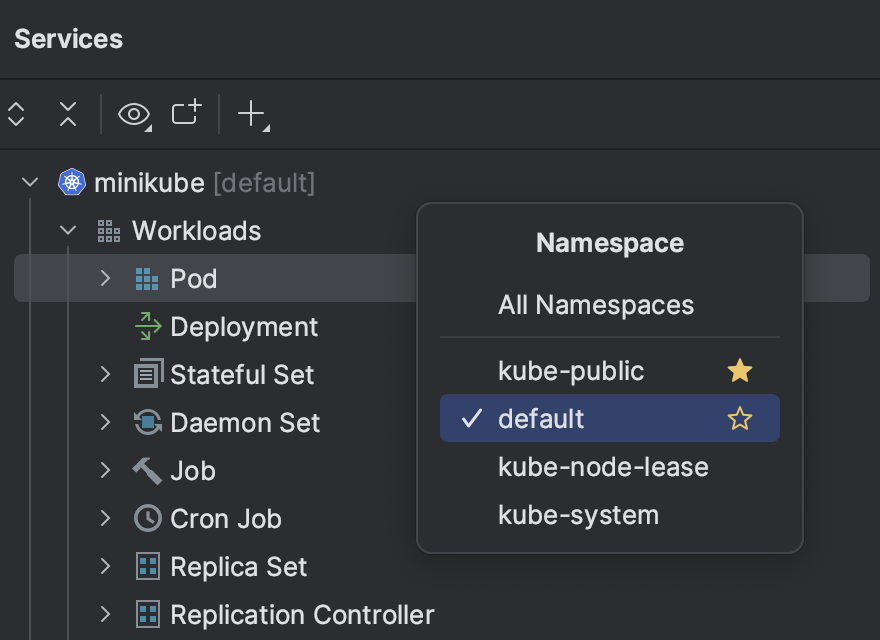Expand the Replication Controller node

106,614
